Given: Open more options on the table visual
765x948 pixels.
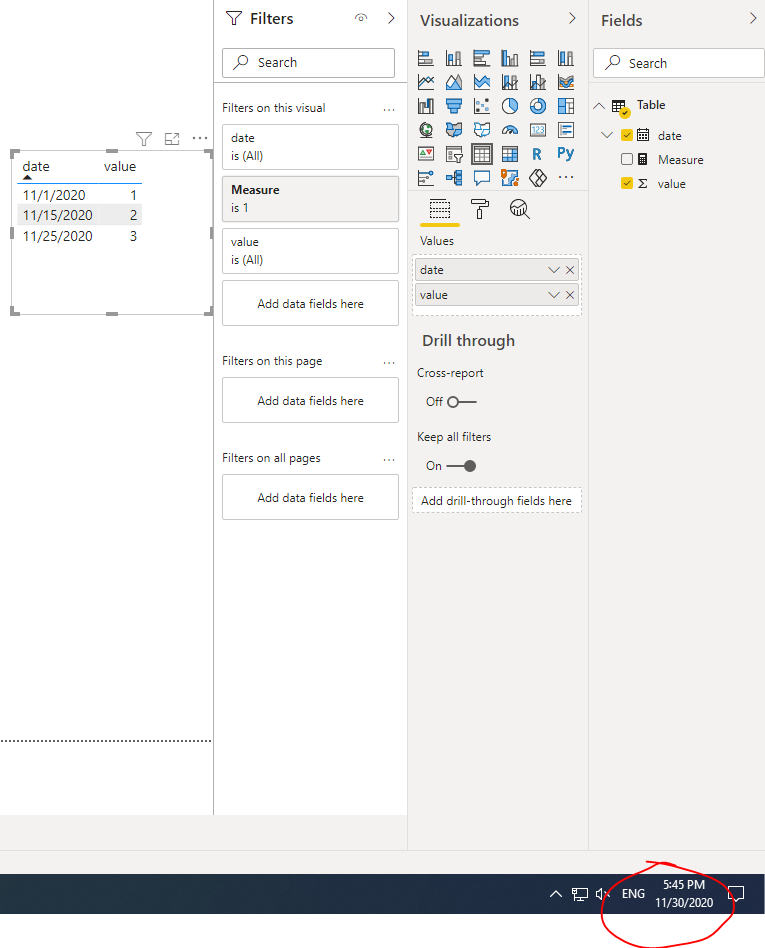Looking at the screenshot, I should pyautogui.click(x=200, y=138).
